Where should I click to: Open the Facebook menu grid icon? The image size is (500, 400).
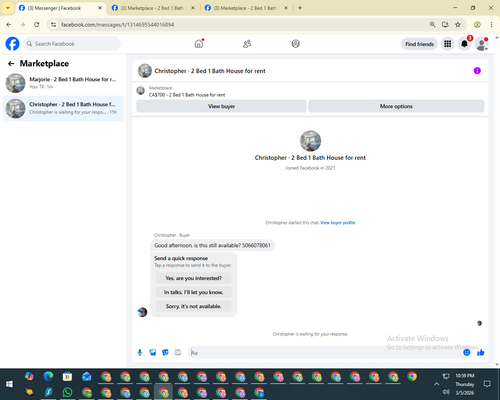click(x=448, y=44)
